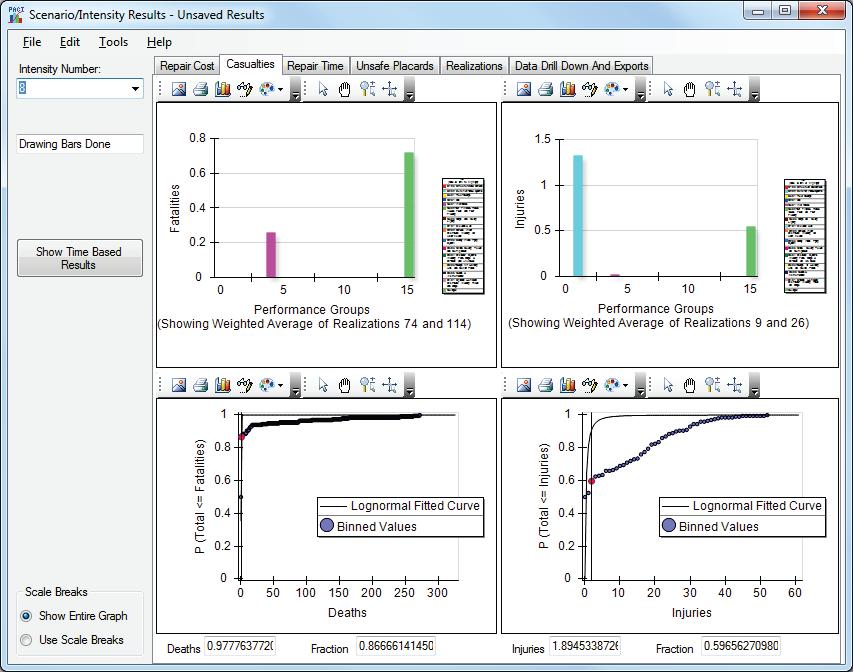Activate the pan hand tool above the Fatalities chart

click(345, 89)
